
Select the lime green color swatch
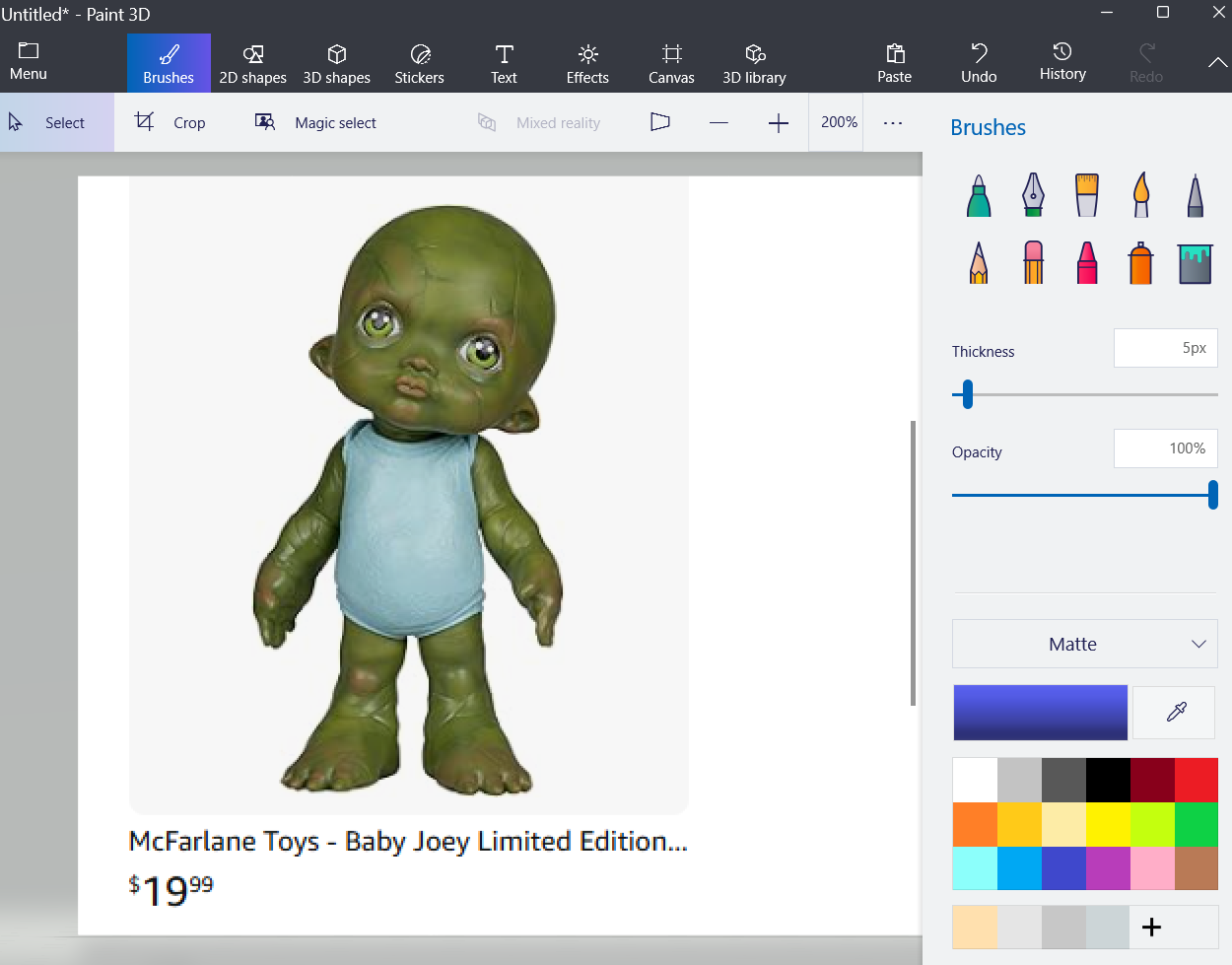click(x=1152, y=825)
